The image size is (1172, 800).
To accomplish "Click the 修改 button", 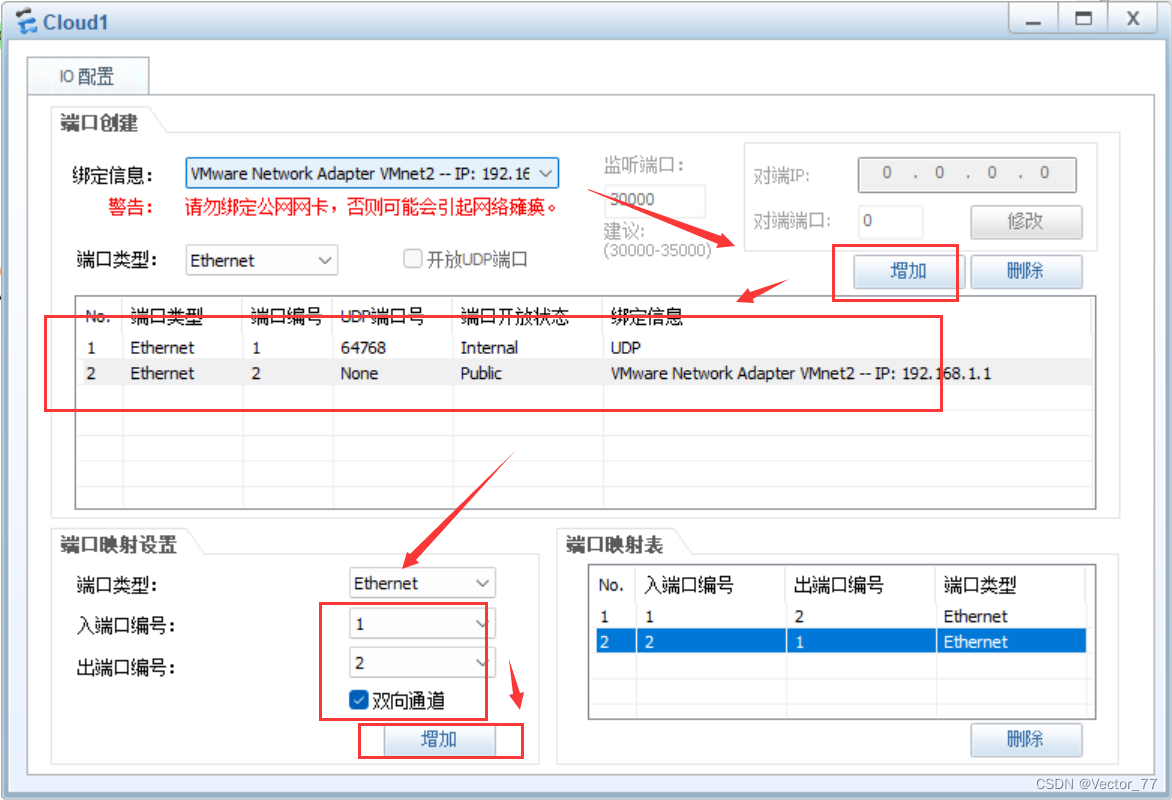I will (1026, 221).
